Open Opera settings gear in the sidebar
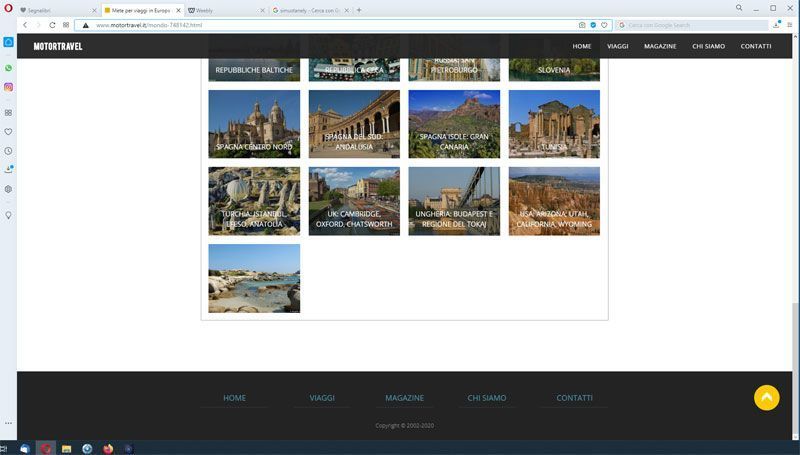The height and width of the screenshot is (455, 800). point(8,189)
